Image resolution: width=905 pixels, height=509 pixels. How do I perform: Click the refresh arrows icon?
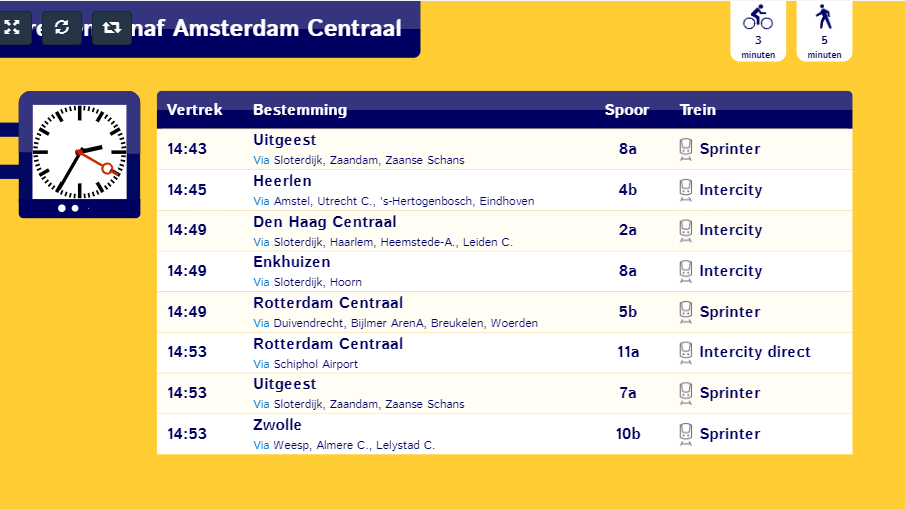click(62, 27)
